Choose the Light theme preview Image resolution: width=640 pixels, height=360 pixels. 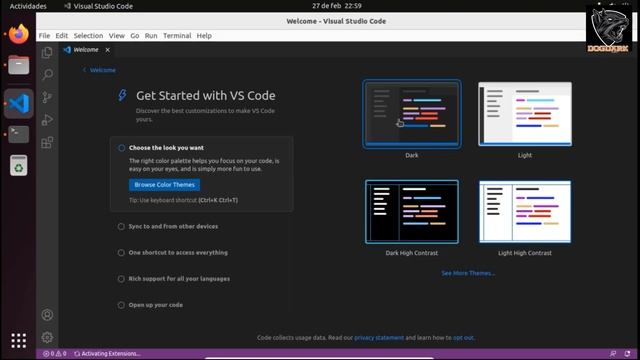[x=525, y=114]
